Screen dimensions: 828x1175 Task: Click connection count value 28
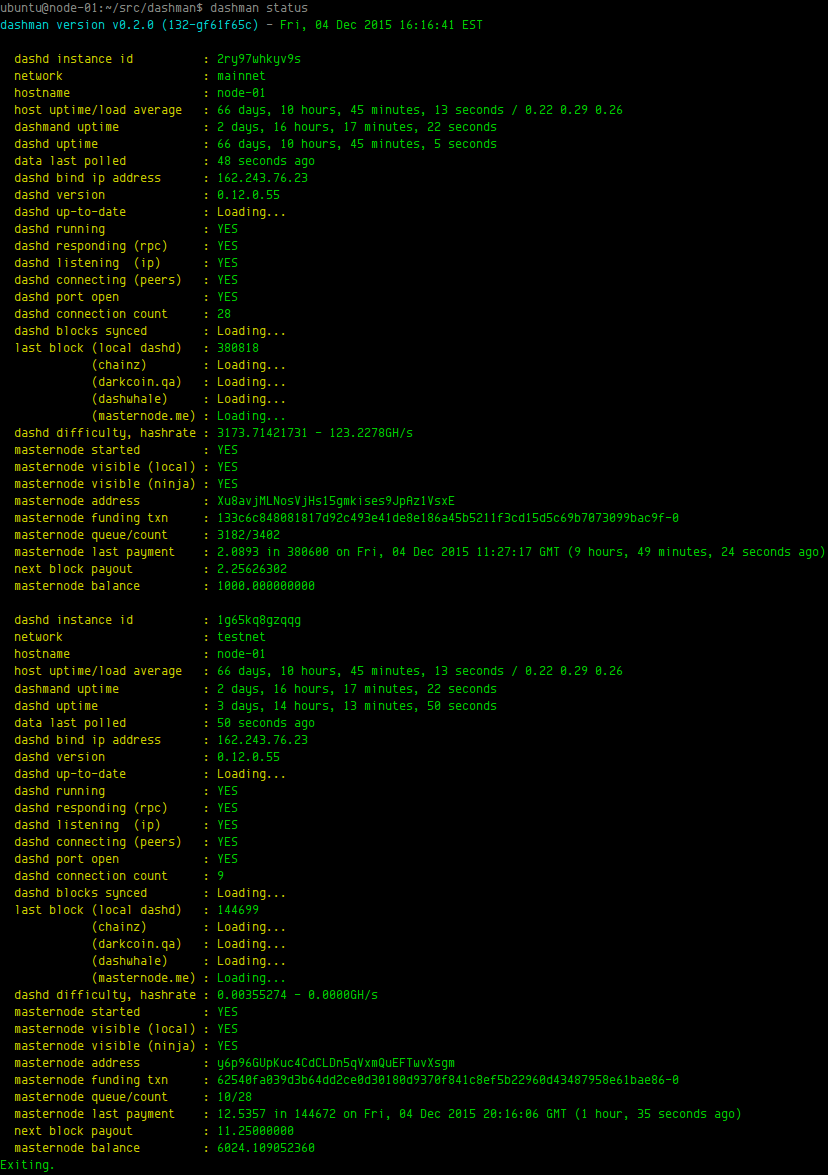coord(224,314)
